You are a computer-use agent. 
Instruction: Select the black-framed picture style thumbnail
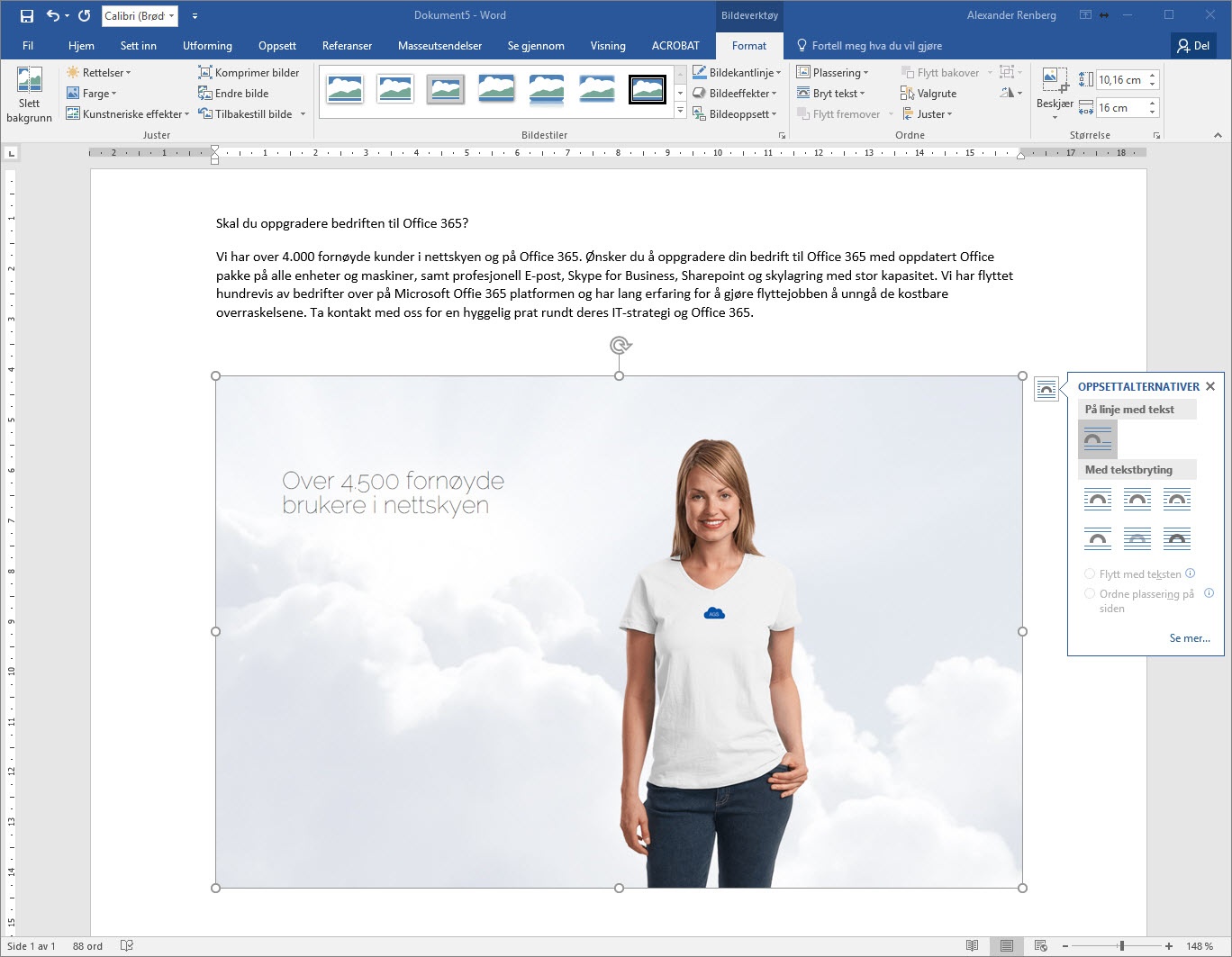point(648,89)
